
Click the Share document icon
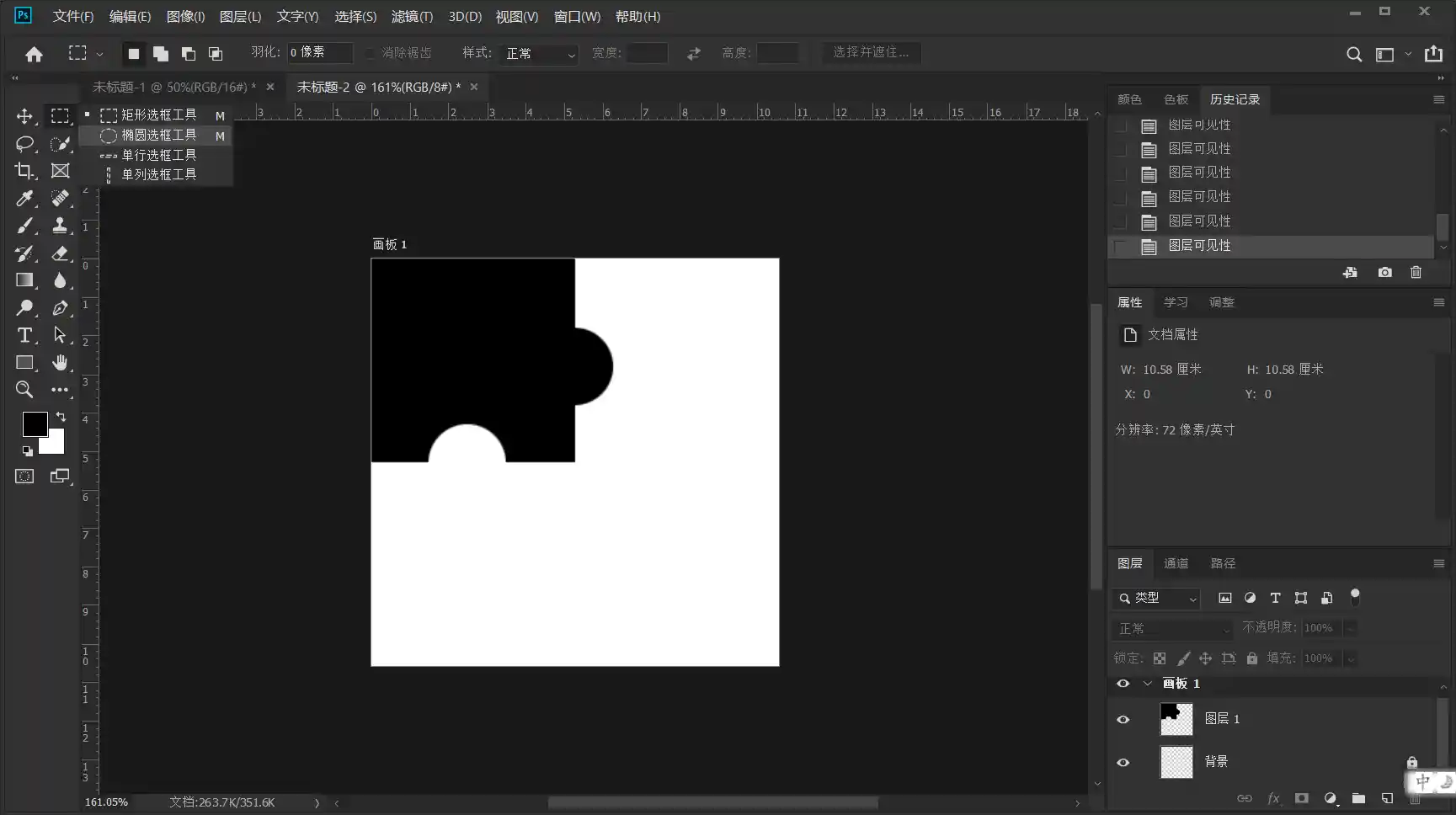coord(1433,54)
